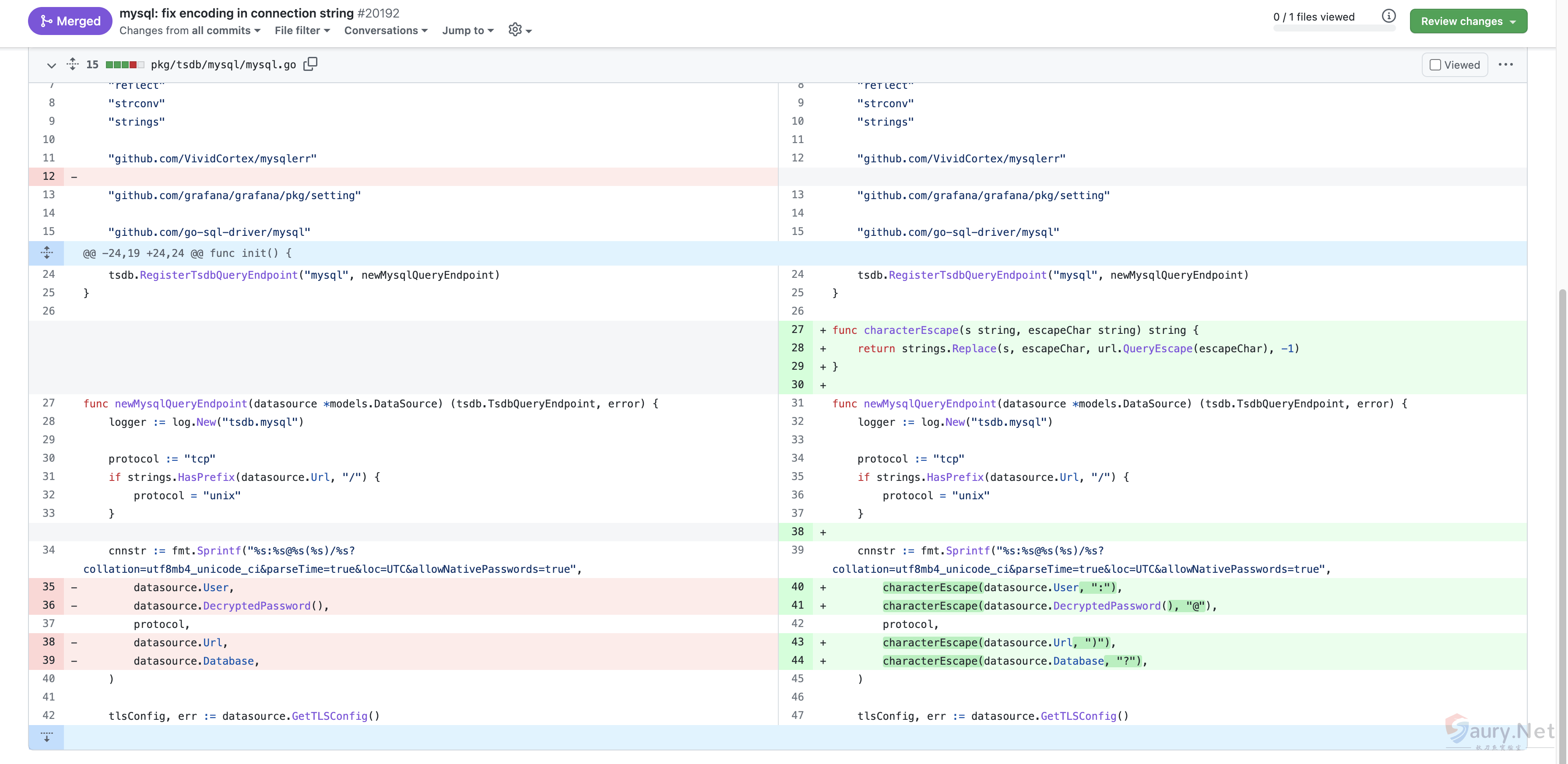
Task: Open diff settings gear menu
Action: (519, 30)
